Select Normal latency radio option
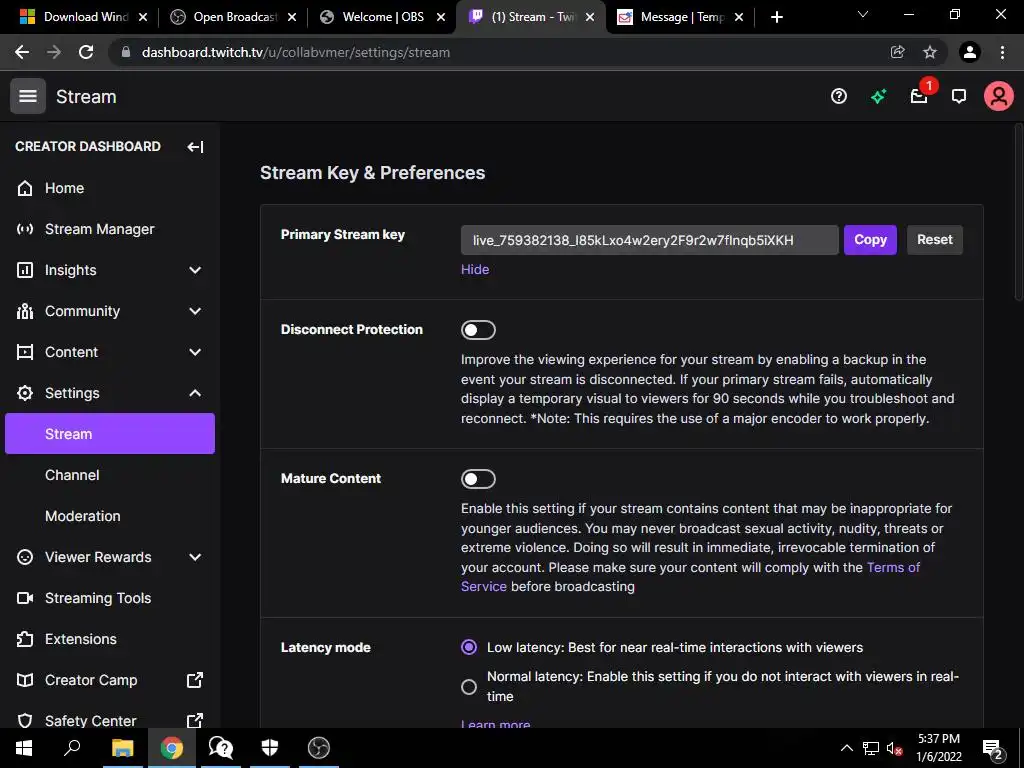This screenshot has height=768, width=1024. (469, 686)
